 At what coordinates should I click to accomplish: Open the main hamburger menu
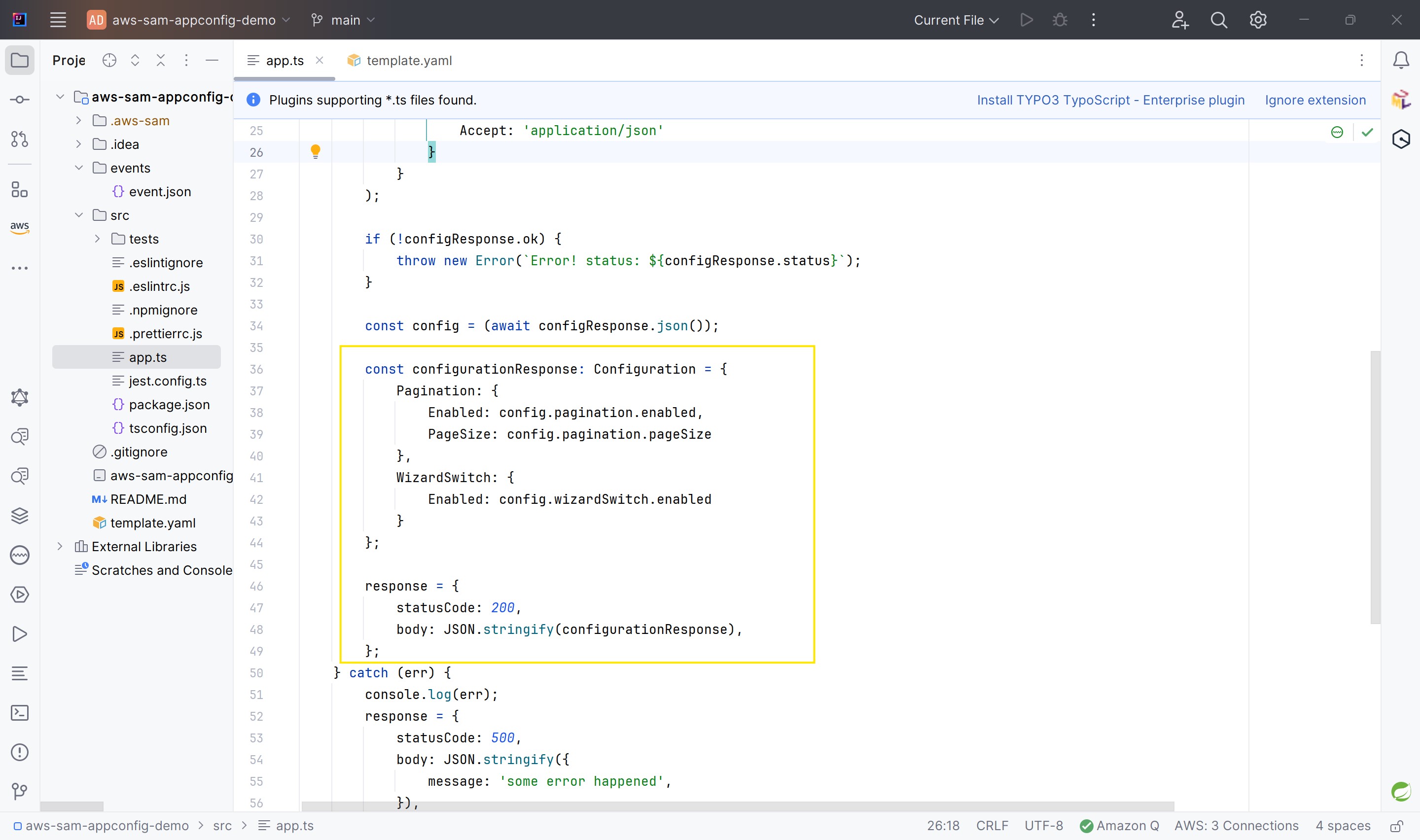[x=58, y=20]
